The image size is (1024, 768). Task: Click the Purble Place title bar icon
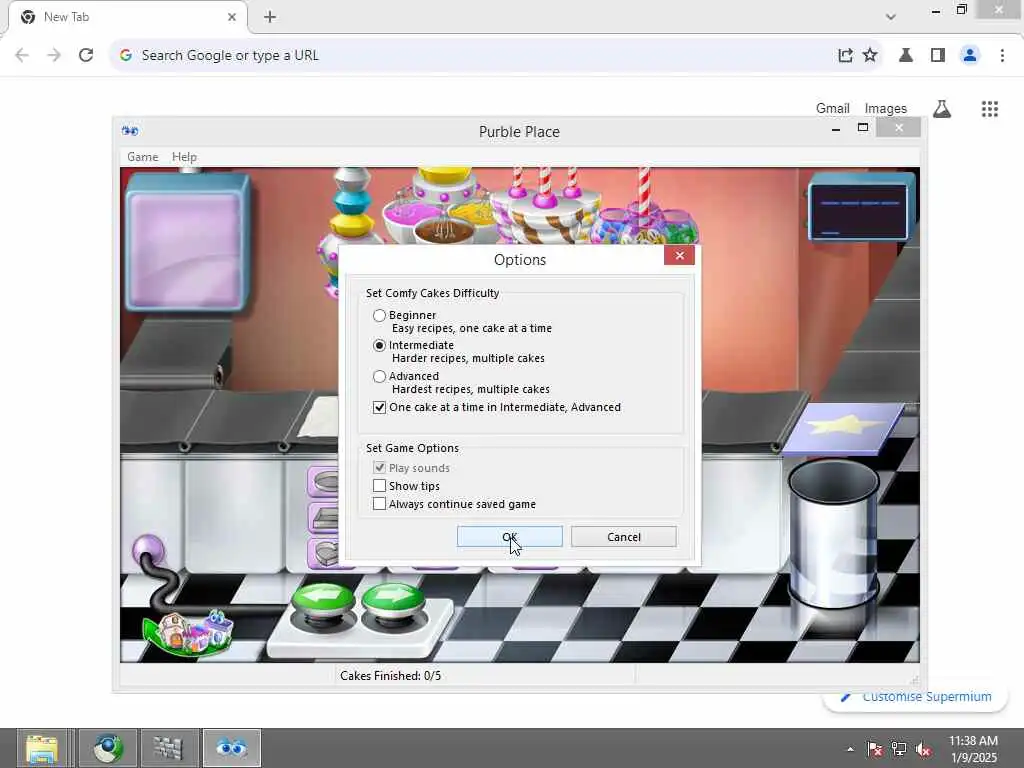[x=130, y=131]
